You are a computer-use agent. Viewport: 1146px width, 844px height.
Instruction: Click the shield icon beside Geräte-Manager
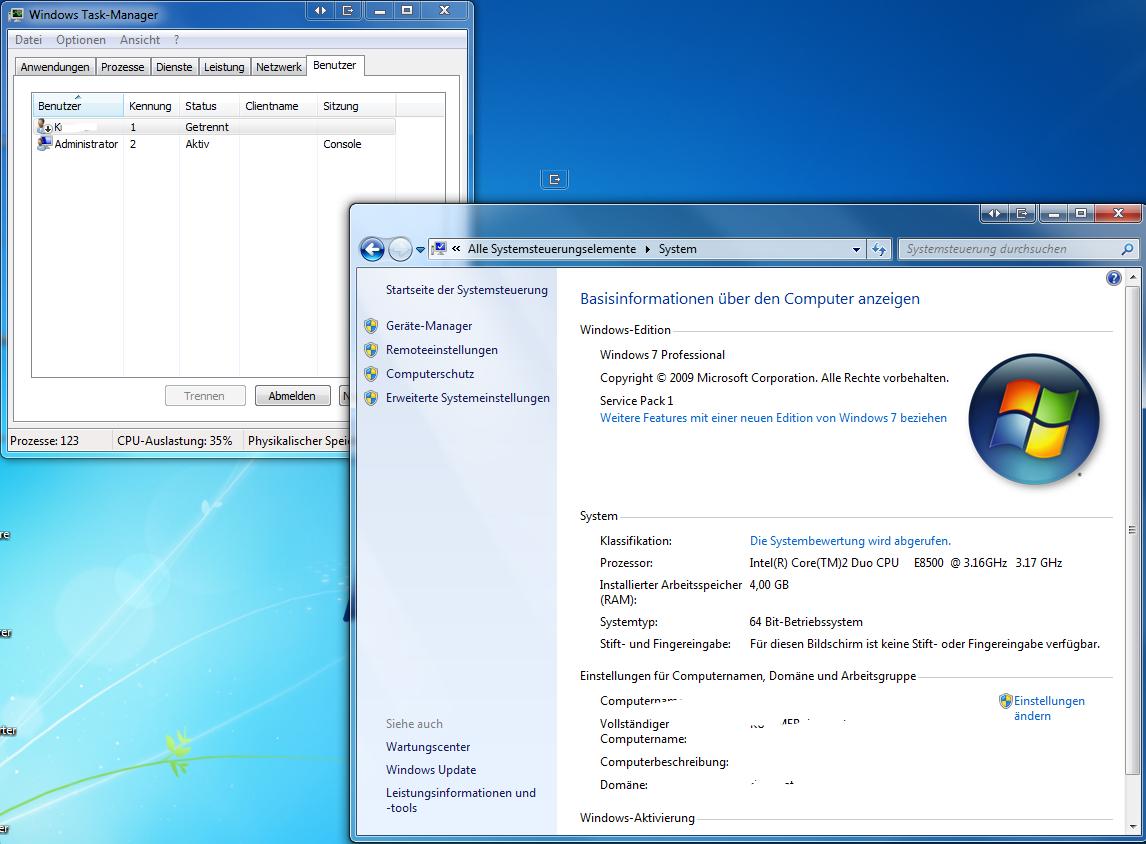click(371, 326)
